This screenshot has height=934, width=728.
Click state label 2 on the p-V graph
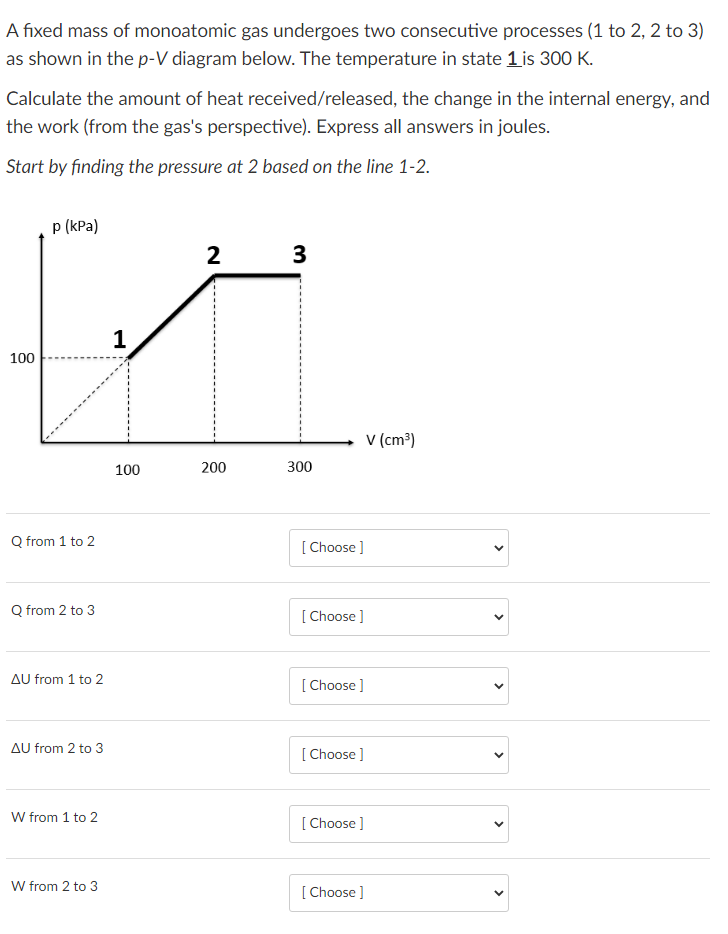pyautogui.click(x=213, y=255)
